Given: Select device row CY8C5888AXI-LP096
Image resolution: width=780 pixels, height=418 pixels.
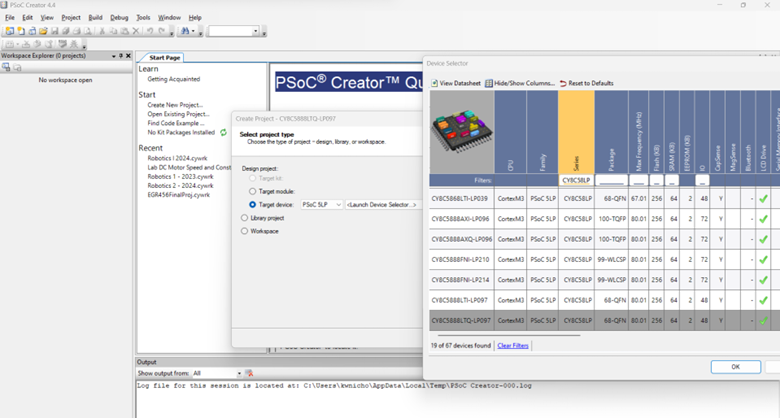Looking at the screenshot, I should pyautogui.click(x=604, y=219).
